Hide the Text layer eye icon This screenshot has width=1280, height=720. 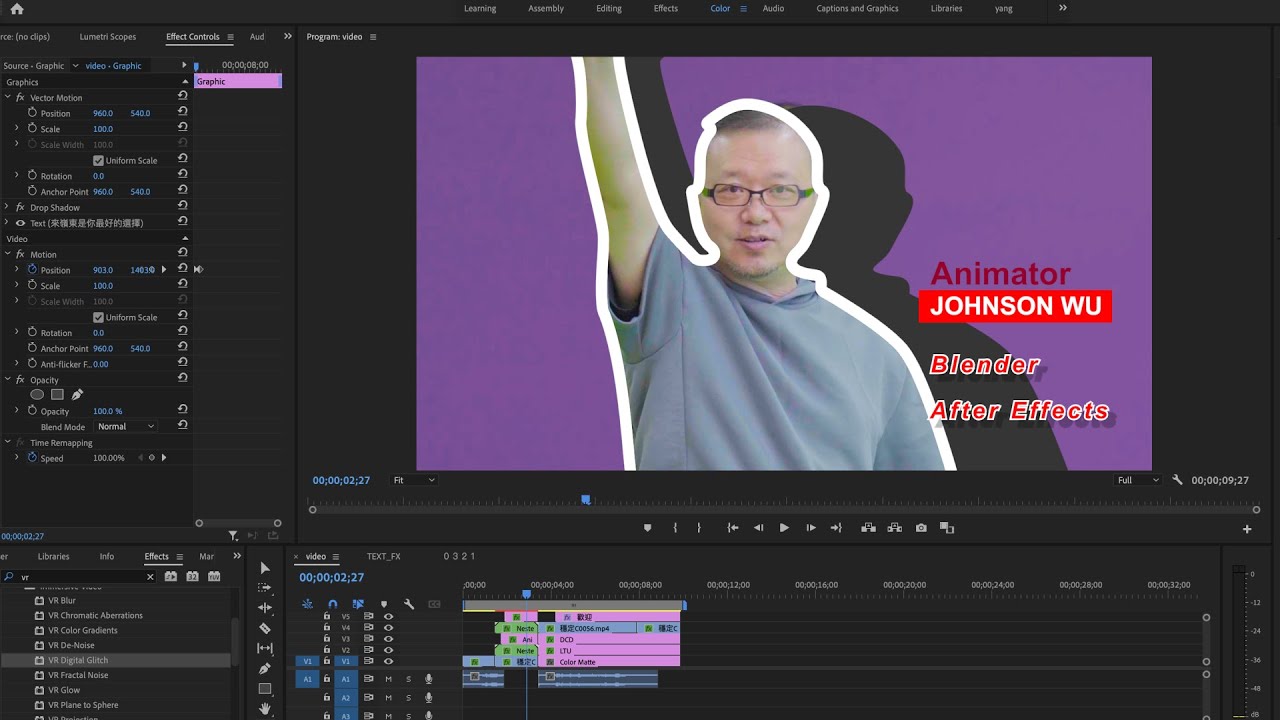pyautogui.click(x=20, y=223)
